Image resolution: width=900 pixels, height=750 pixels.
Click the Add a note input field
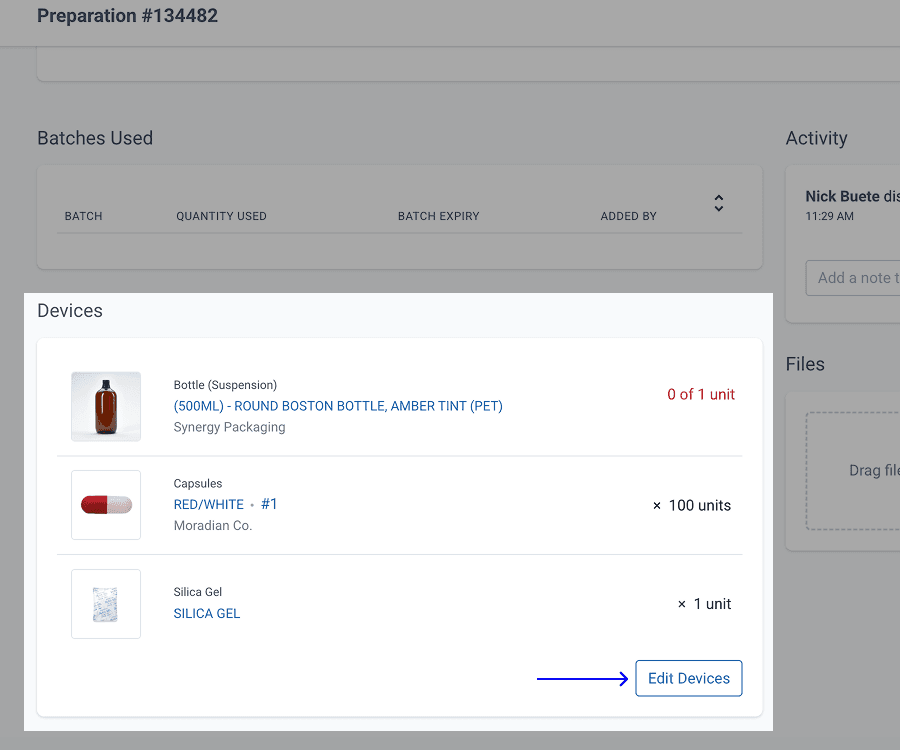853,278
